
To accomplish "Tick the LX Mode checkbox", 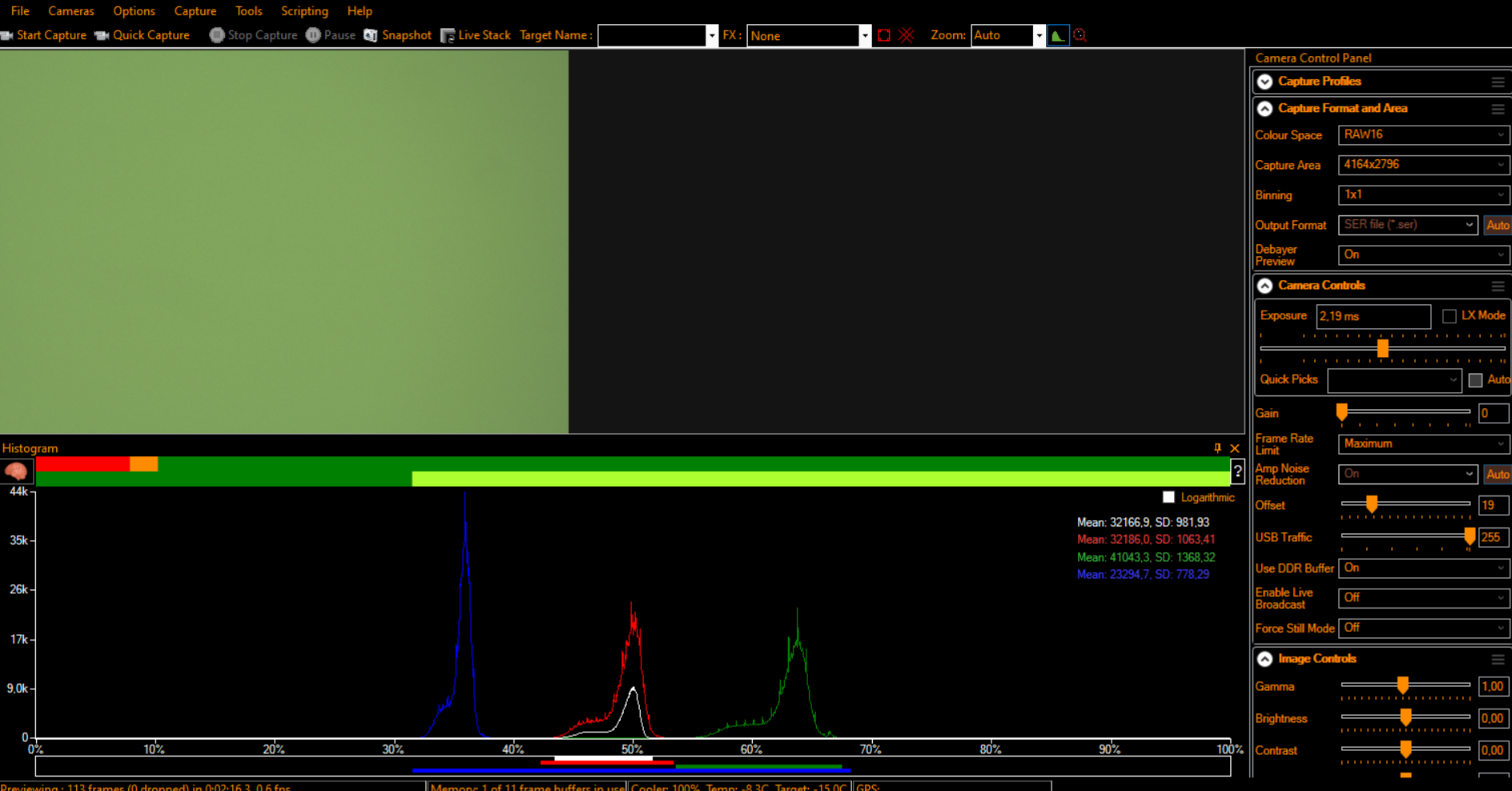I will (1450, 316).
